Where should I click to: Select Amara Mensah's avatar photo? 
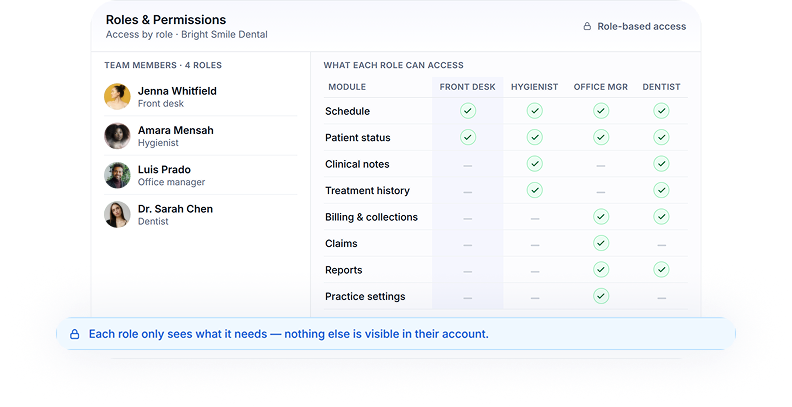[117, 136]
